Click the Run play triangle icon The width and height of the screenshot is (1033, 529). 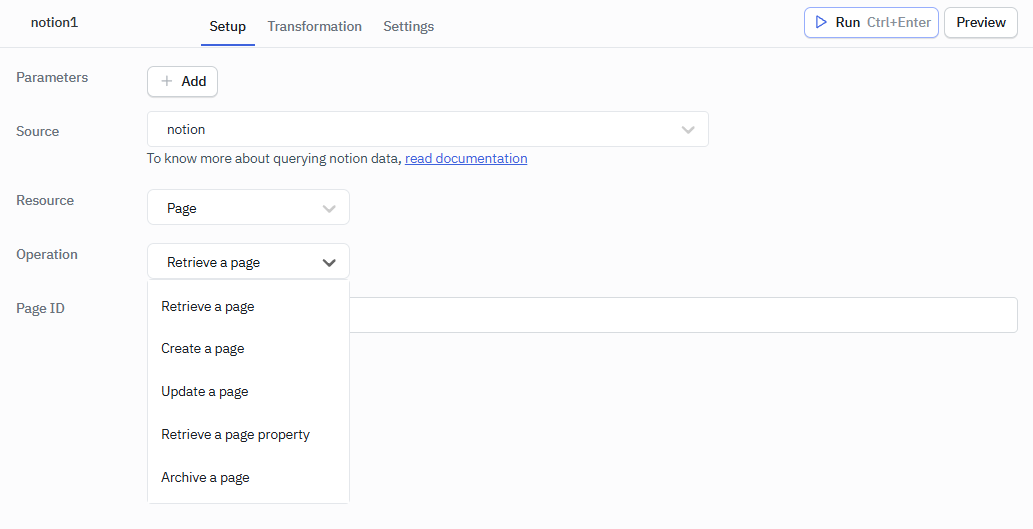[x=821, y=22]
